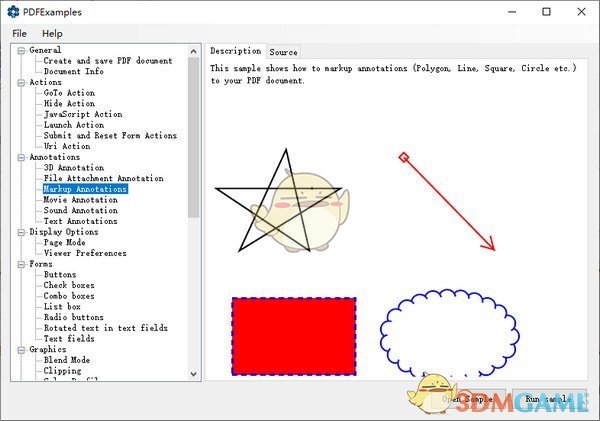Screen dimensions: 600x421
Task: Select Text Annotations sample
Action: [x=80, y=221]
